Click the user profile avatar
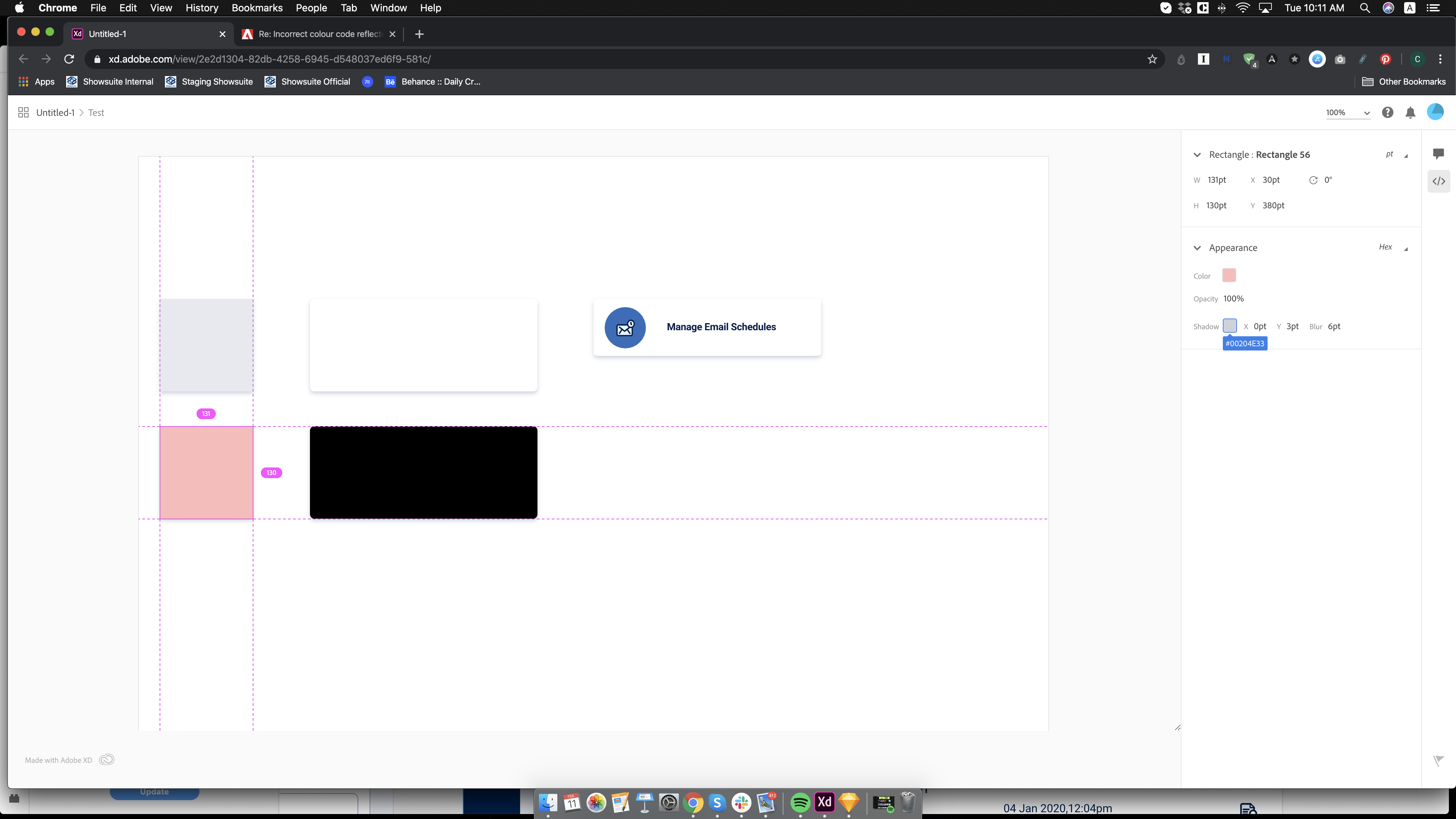 click(1435, 112)
